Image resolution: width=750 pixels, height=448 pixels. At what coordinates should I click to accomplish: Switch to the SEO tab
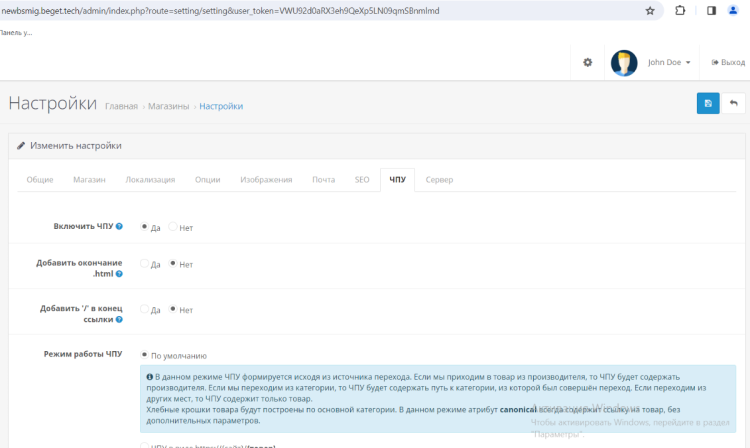(x=362, y=180)
